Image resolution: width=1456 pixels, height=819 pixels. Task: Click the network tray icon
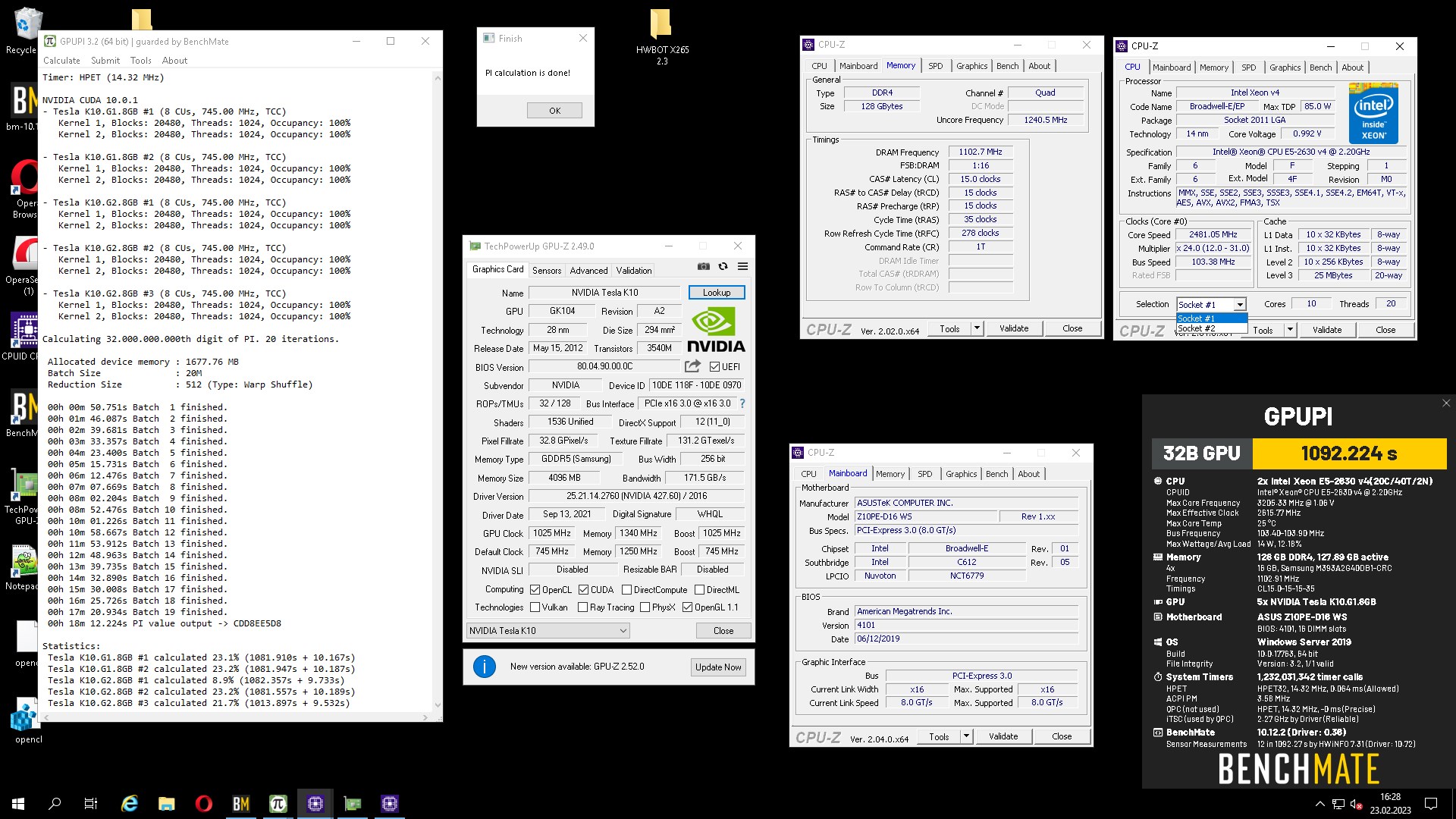point(1338,804)
